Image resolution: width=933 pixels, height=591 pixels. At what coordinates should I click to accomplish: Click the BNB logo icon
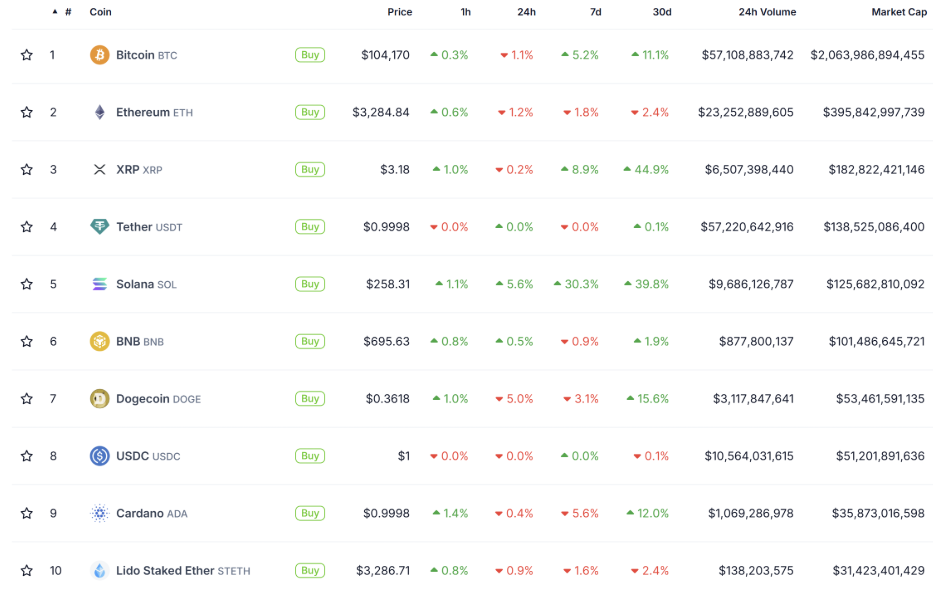[99, 341]
